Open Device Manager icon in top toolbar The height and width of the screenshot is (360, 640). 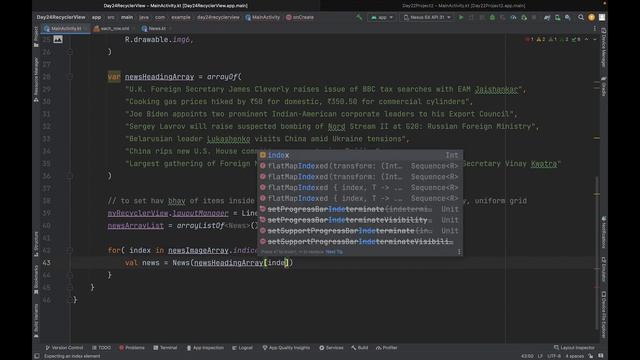558,18
